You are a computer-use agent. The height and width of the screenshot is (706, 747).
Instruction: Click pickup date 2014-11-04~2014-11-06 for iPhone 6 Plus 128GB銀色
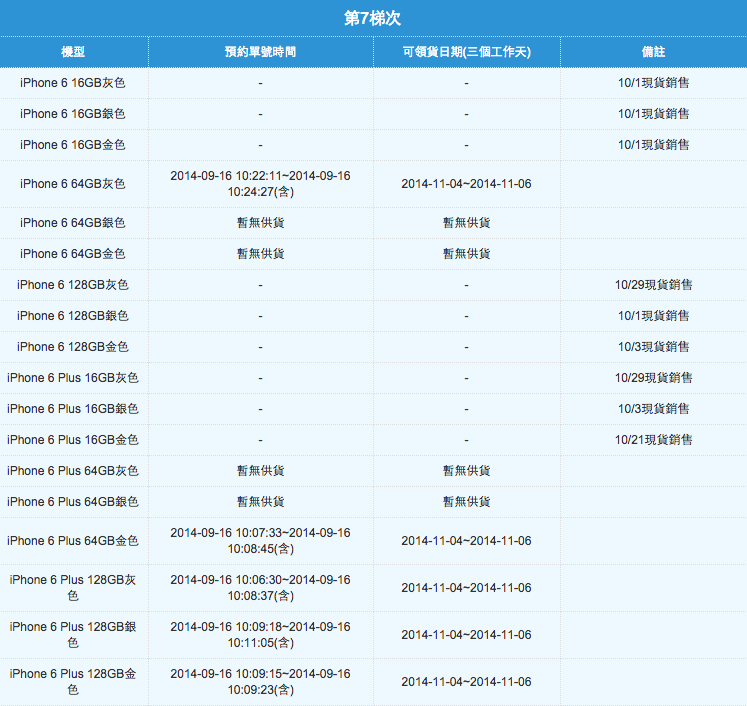466,635
